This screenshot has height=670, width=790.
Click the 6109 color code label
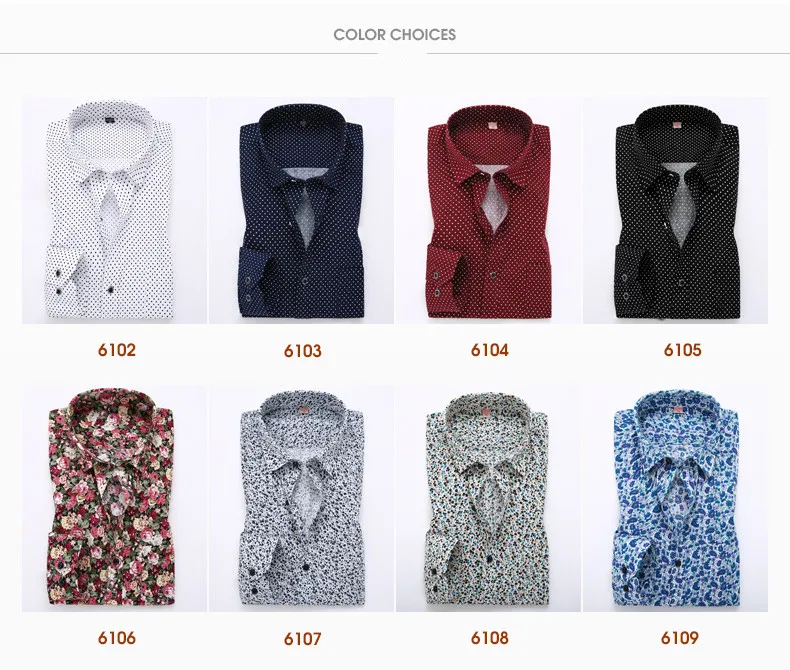(680, 638)
